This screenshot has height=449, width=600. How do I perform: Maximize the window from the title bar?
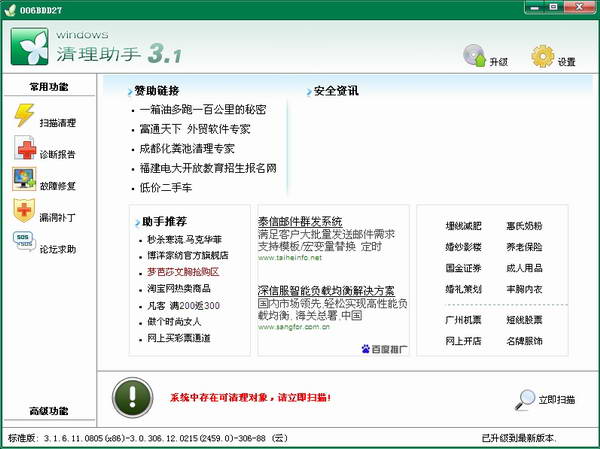(553, 7)
